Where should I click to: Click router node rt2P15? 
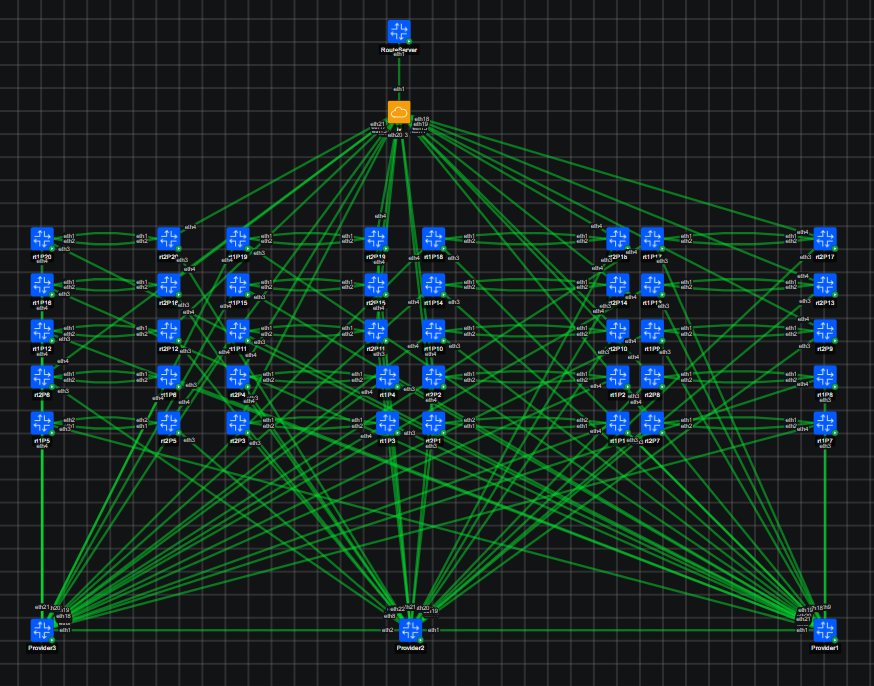[376, 285]
